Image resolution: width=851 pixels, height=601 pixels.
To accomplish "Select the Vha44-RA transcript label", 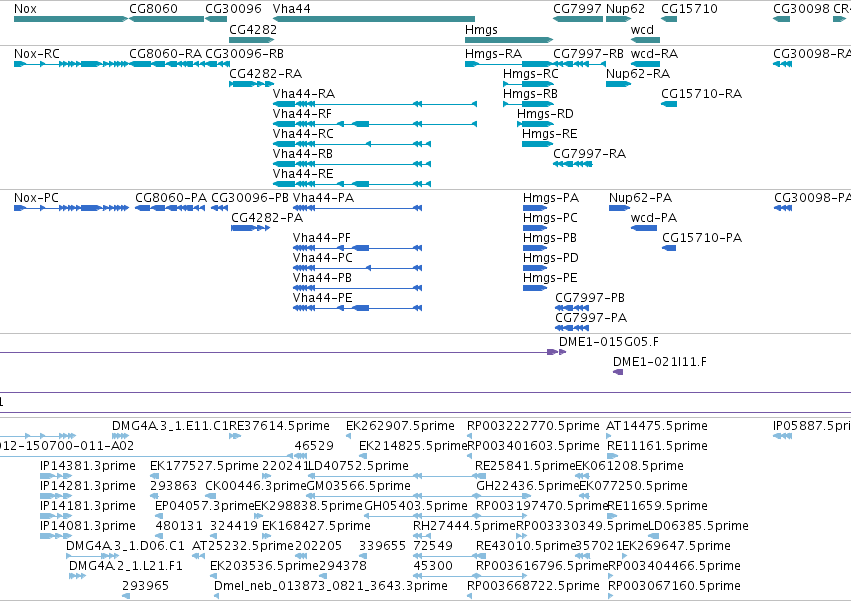I will pos(304,94).
